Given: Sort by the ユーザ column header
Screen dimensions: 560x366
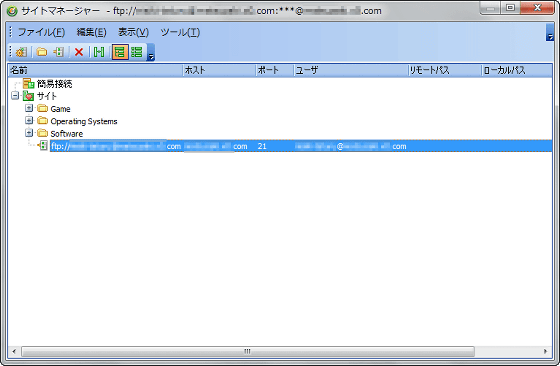Looking at the screenshot, I should pyautogui.click(x=351, y=70).
